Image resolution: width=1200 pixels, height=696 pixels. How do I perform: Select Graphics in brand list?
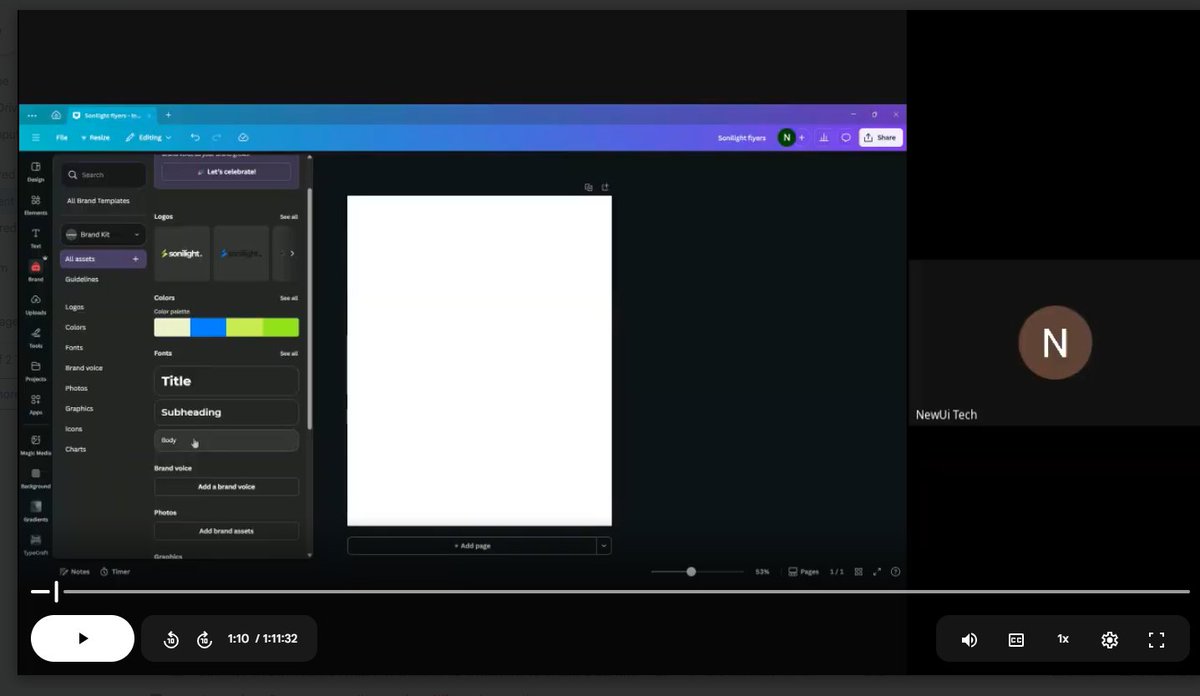click(x=79, y=408)
